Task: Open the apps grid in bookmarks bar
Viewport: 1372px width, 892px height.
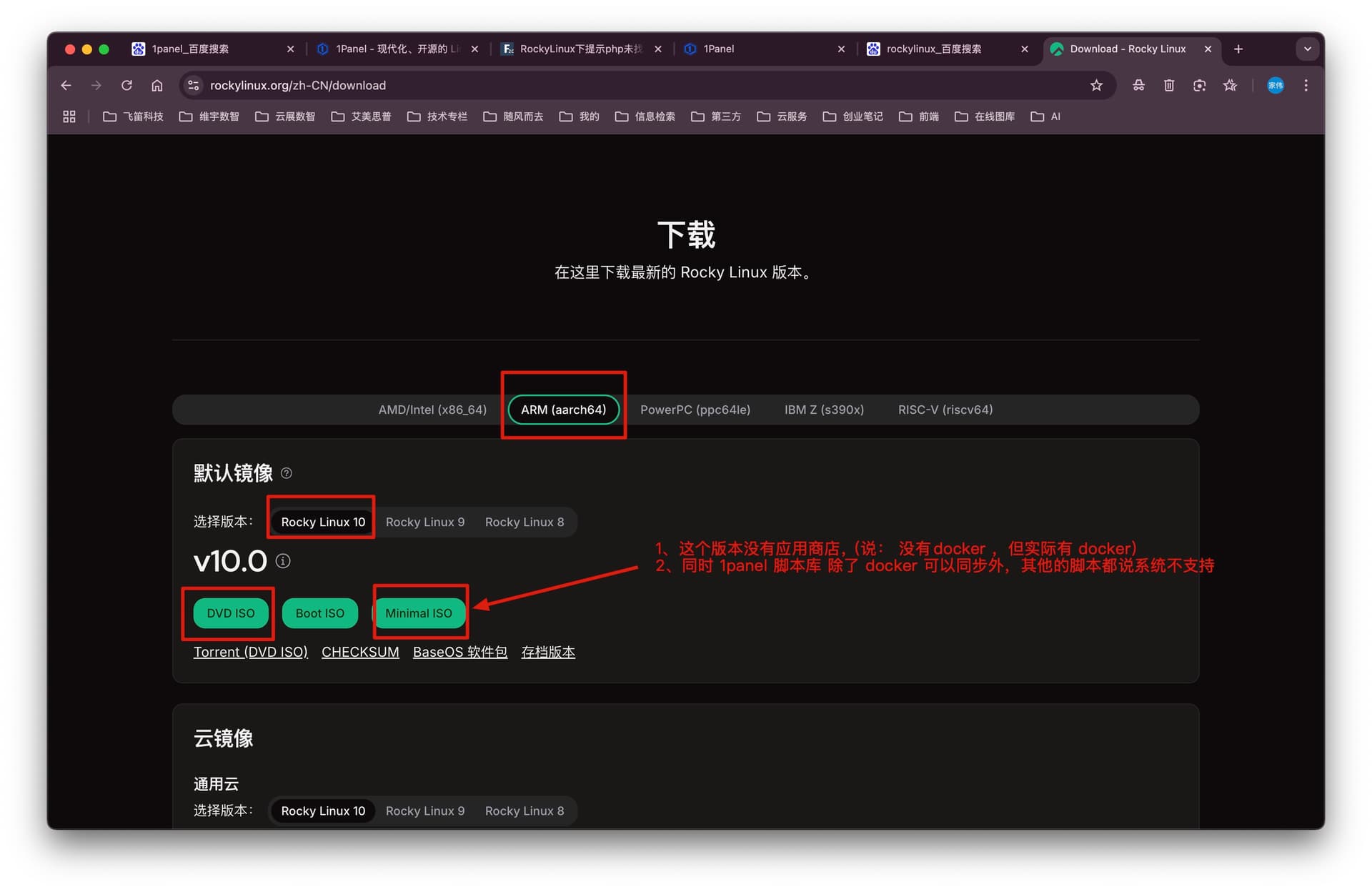Action: coord(69,117)
